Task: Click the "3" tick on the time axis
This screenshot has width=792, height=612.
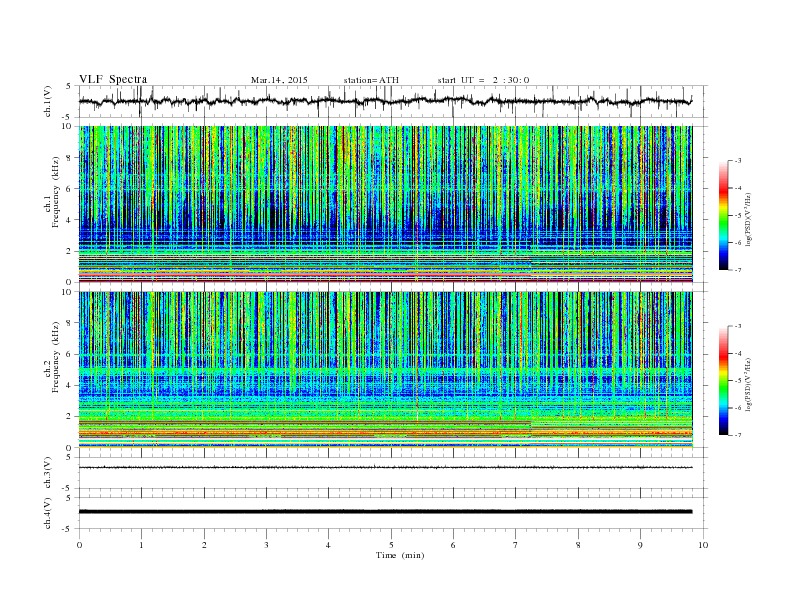Action: [x=267, y=545]
